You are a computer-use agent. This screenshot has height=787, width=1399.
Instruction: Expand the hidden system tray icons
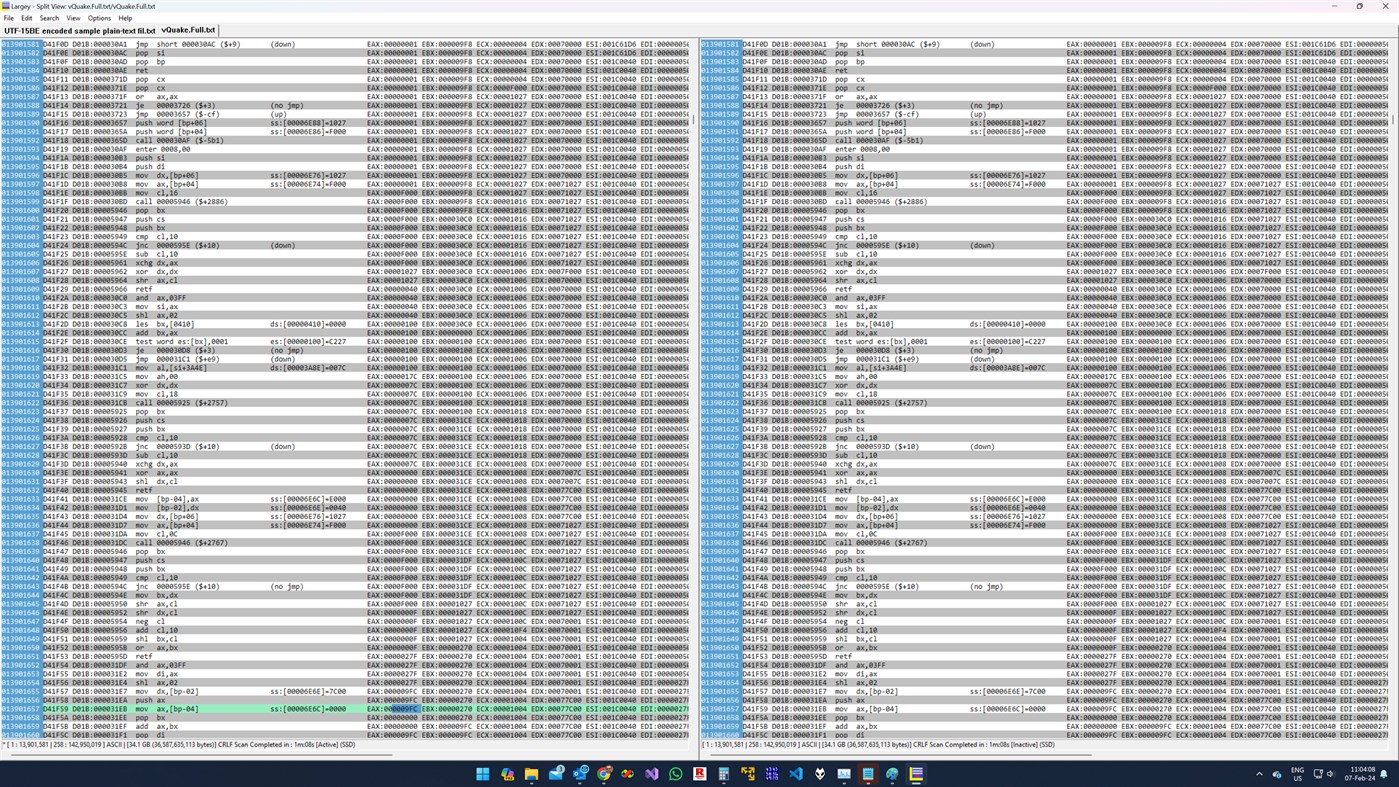[1258, 773]
